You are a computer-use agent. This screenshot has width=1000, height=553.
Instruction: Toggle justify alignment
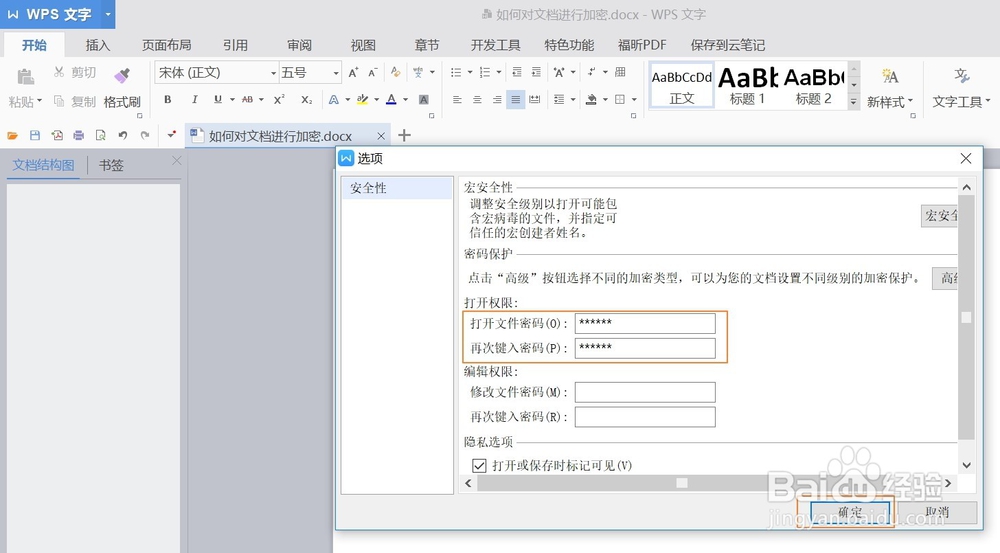coord(516,100)
